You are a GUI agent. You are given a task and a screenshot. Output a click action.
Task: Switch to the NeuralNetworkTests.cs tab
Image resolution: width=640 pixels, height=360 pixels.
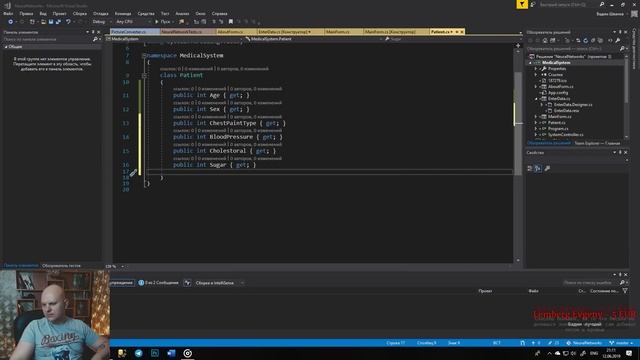(x=187, y=31)
